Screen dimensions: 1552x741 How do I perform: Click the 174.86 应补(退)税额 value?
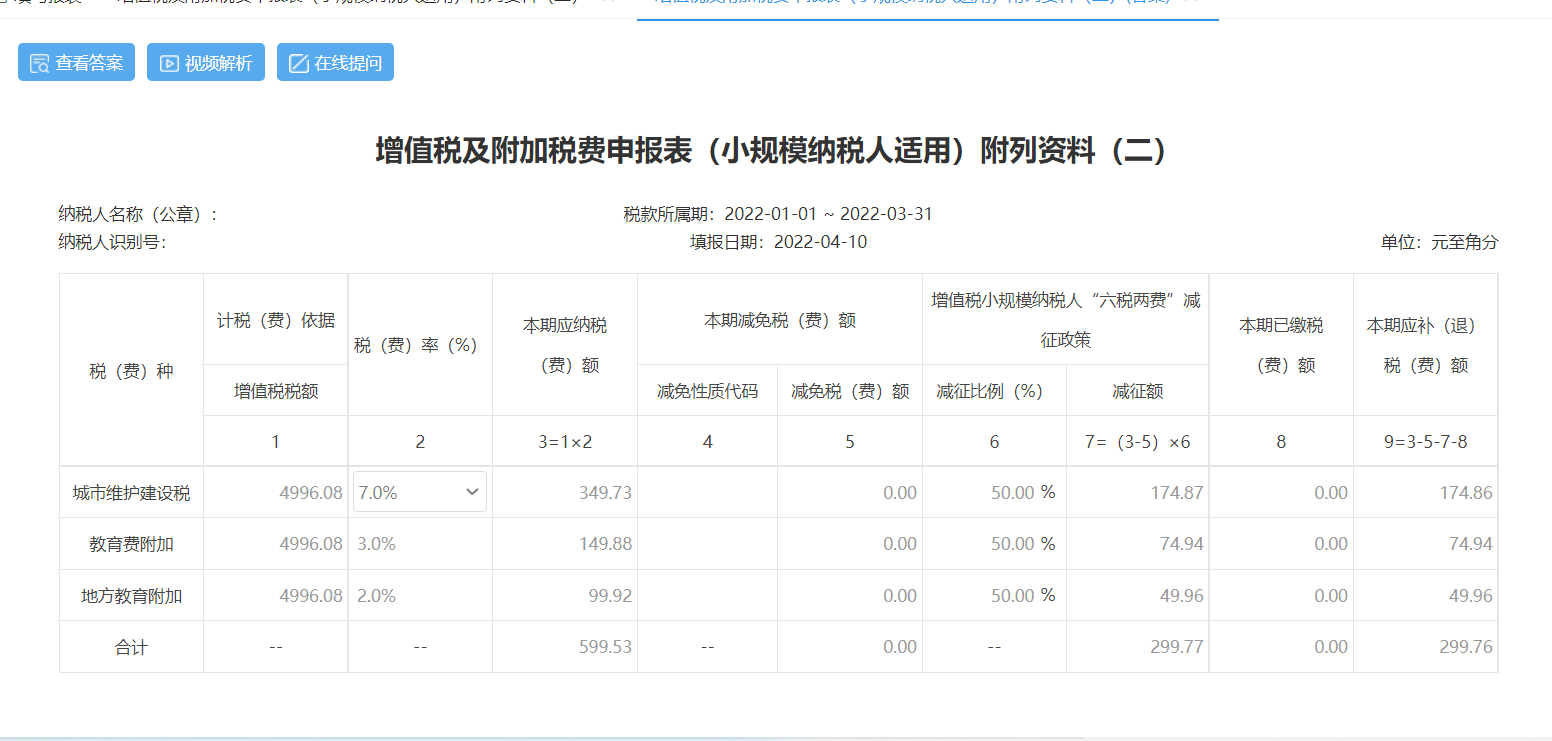(x=1466, y=493)
